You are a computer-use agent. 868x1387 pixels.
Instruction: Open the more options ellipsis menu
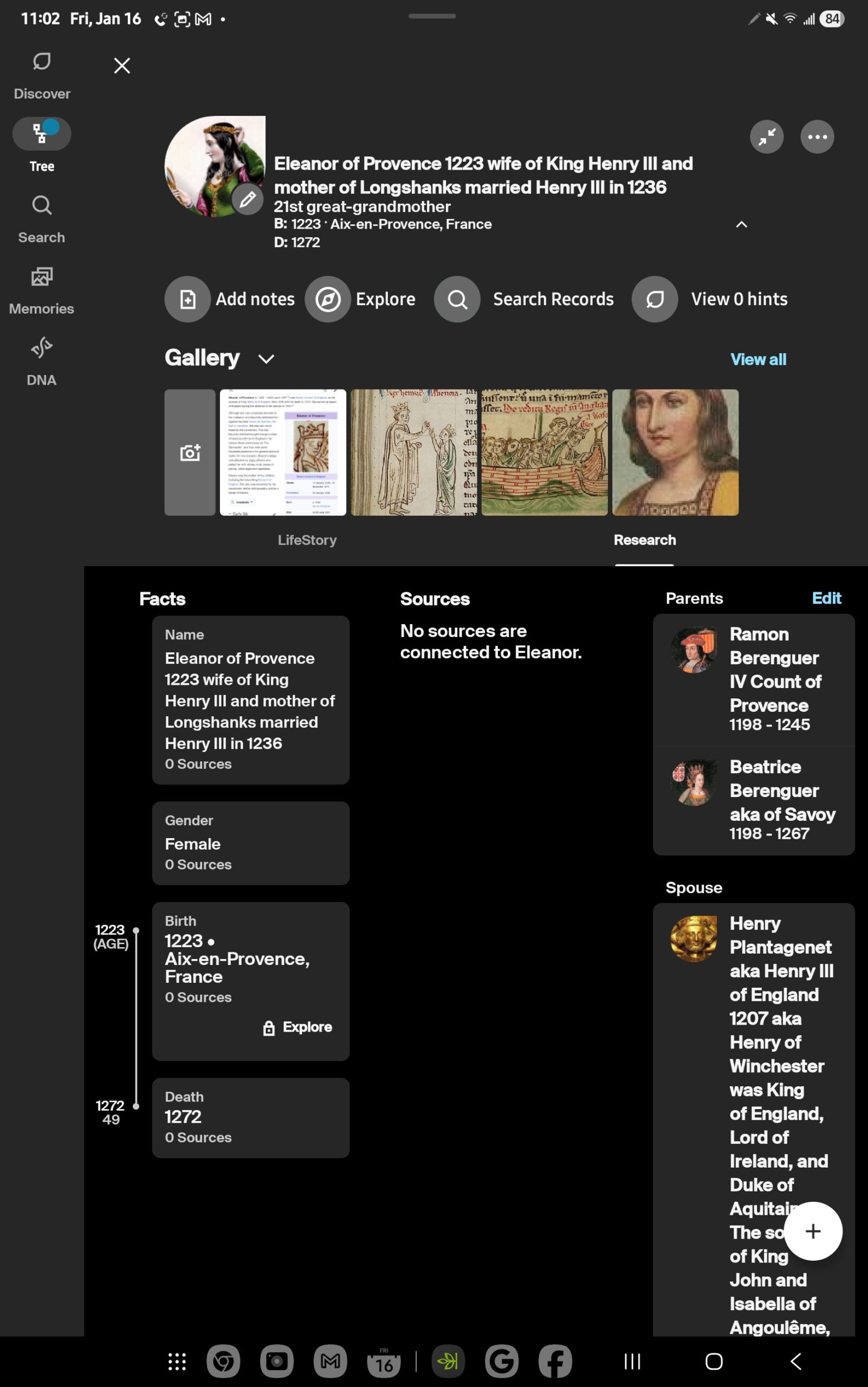pyautogui.click(x=818, y=137)
